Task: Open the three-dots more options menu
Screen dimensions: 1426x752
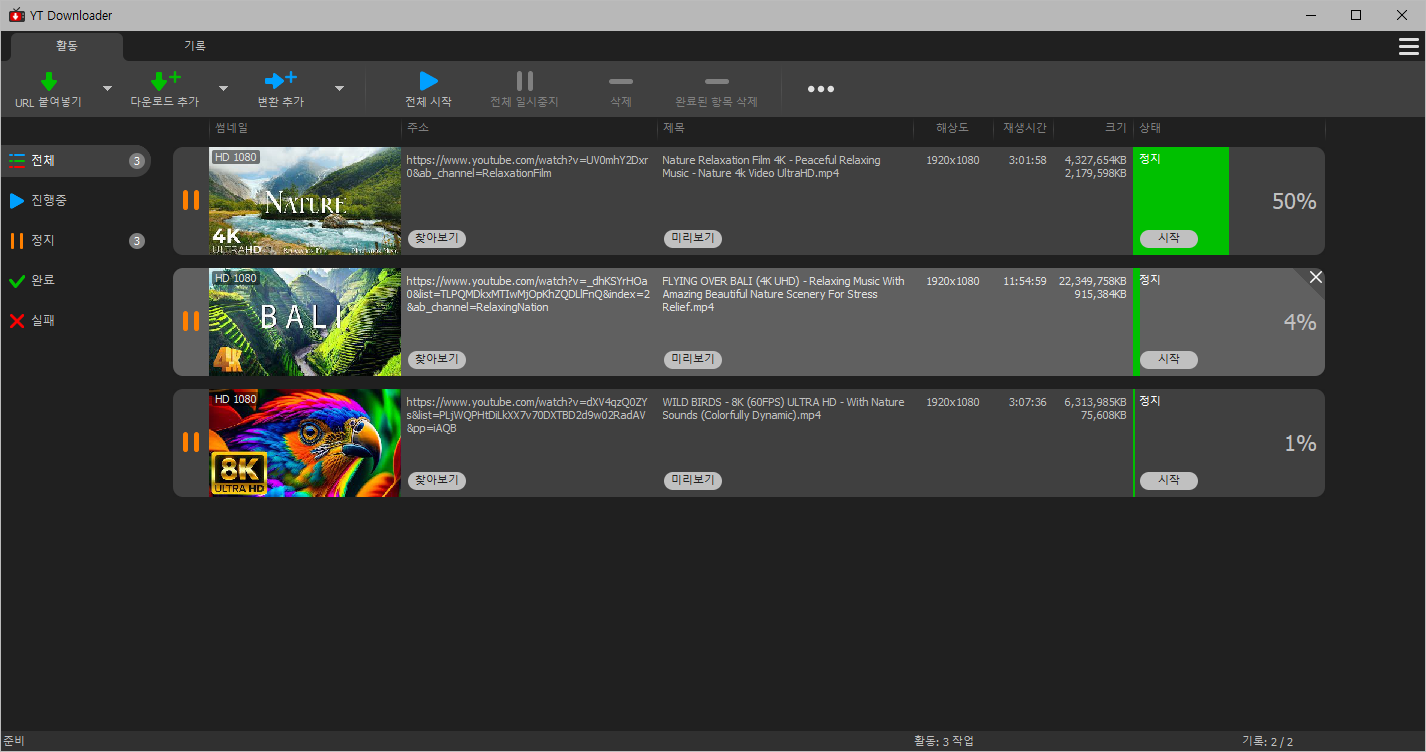Action: click(821, 89)
